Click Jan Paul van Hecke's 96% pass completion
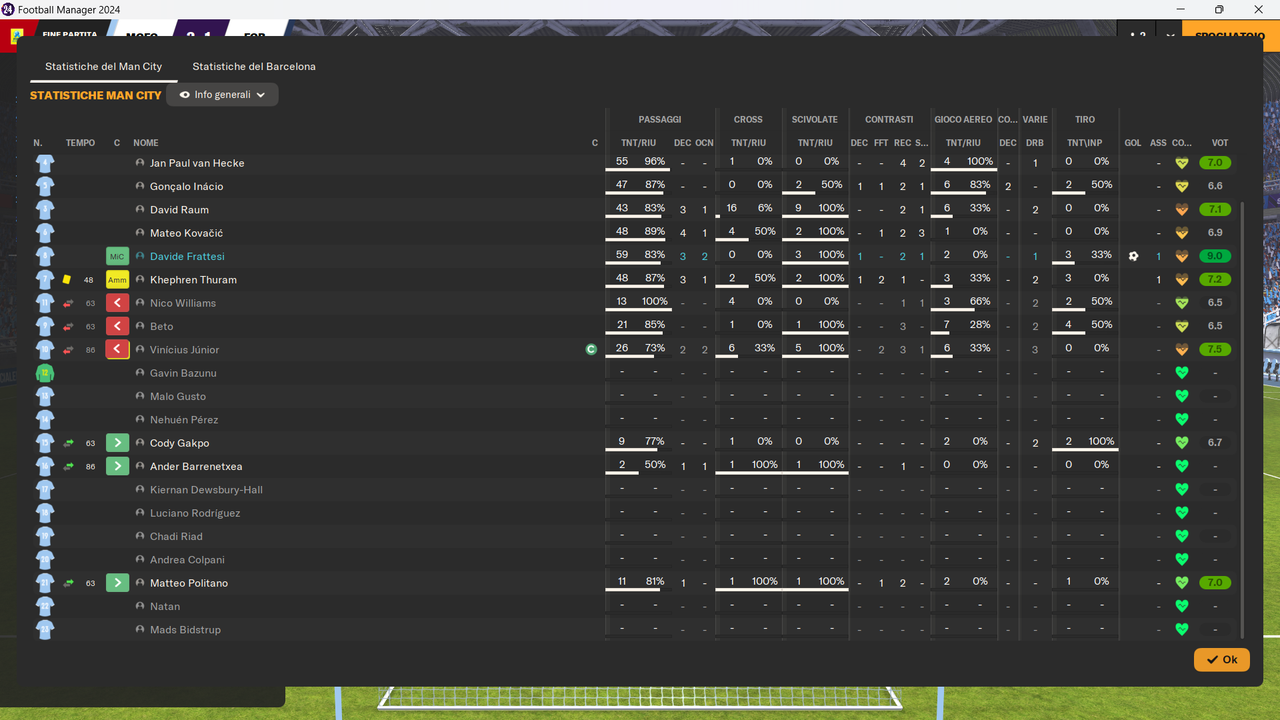The height and width of the screenshot is (720, 1280). pos(655,162)
